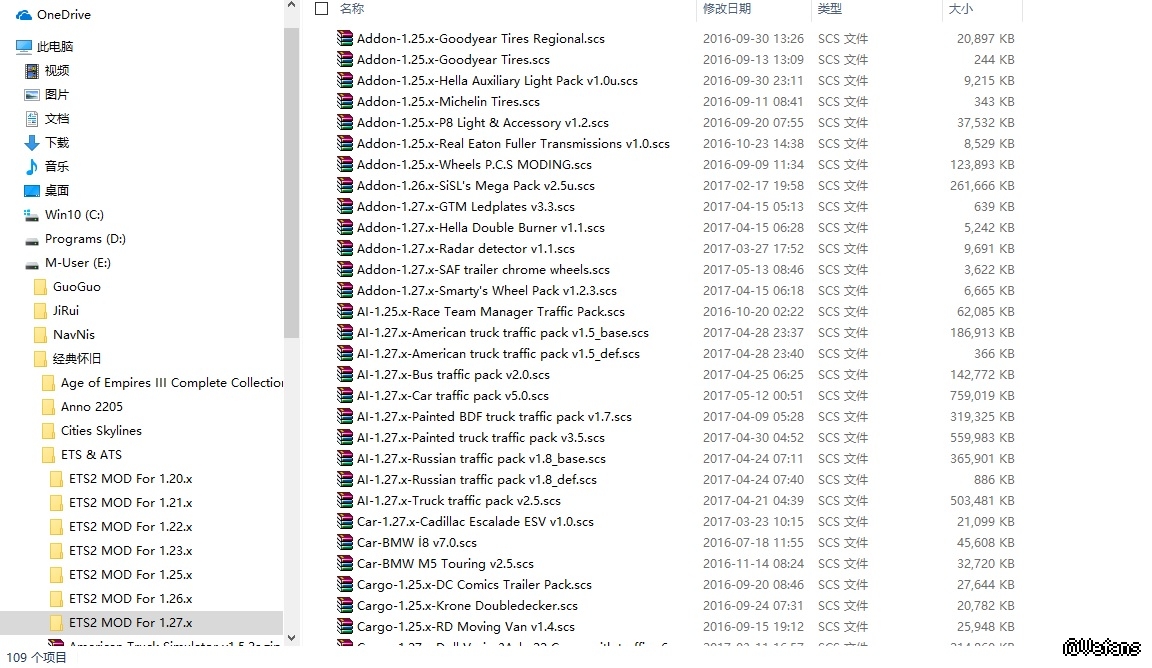Open the ETS2 MOD For 1.21.x folder
The width and height of the screenshot is (1152, 668).
(x=130, y=503)
